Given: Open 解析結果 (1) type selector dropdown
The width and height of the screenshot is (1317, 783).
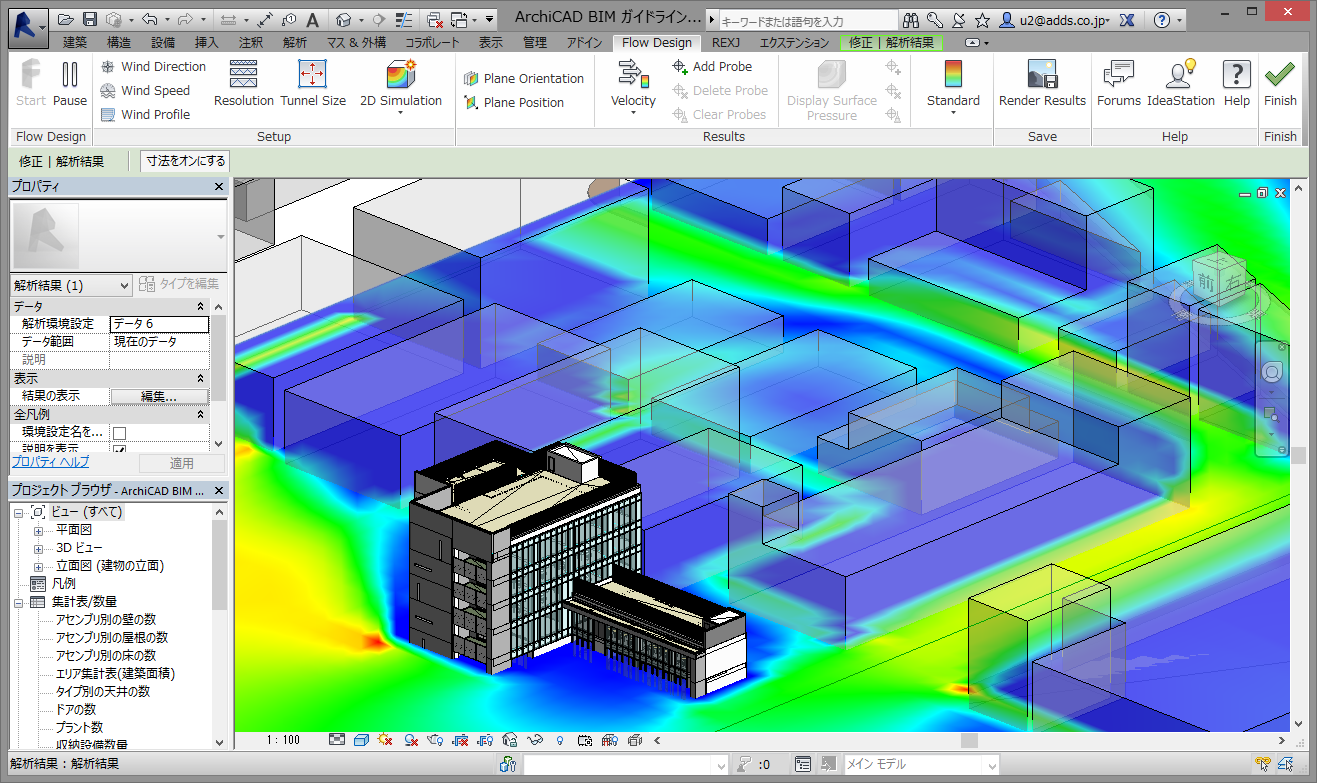Looking at the screenshot, I should (x=71, y=286).
